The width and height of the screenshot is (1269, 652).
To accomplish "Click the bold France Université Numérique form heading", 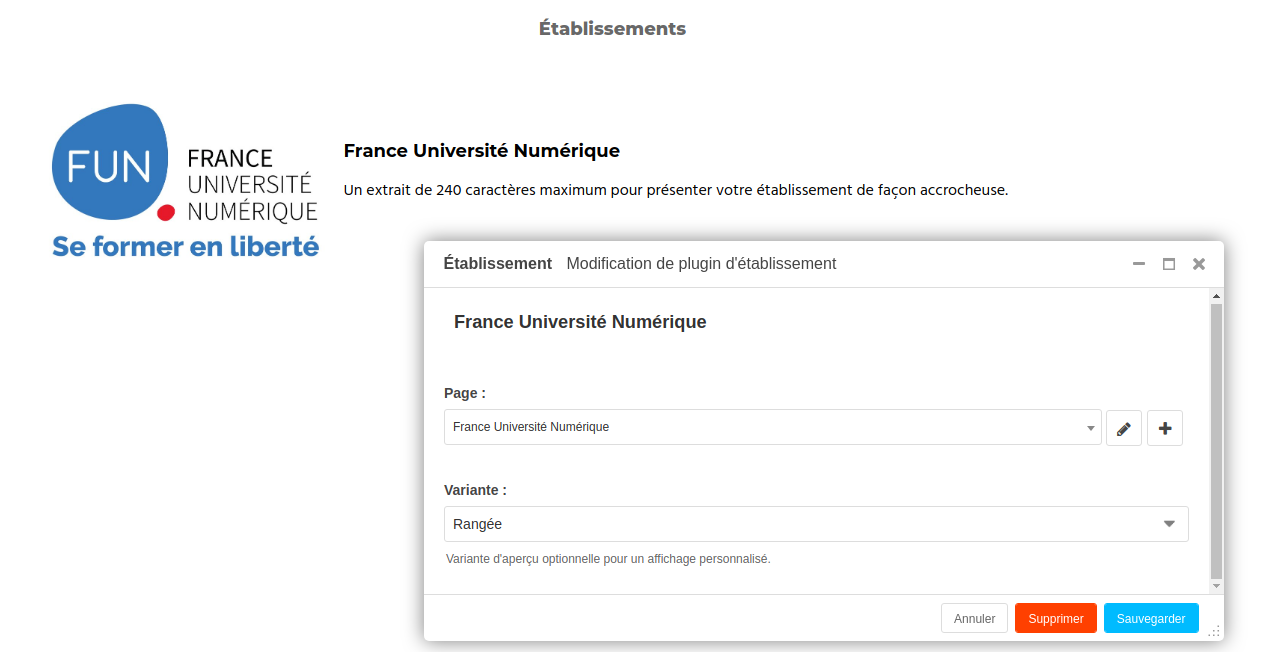I will pyautogui.click(x=580, y=322).
